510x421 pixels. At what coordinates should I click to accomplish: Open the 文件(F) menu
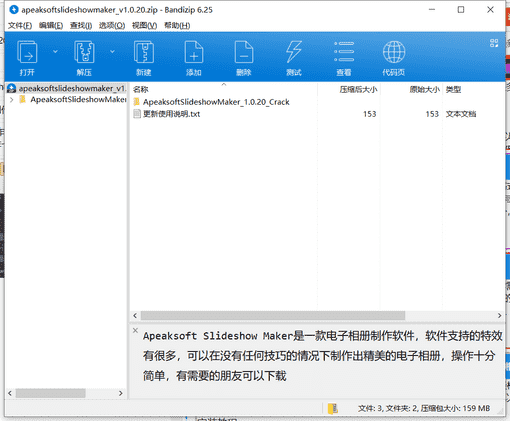click(20, 25)
